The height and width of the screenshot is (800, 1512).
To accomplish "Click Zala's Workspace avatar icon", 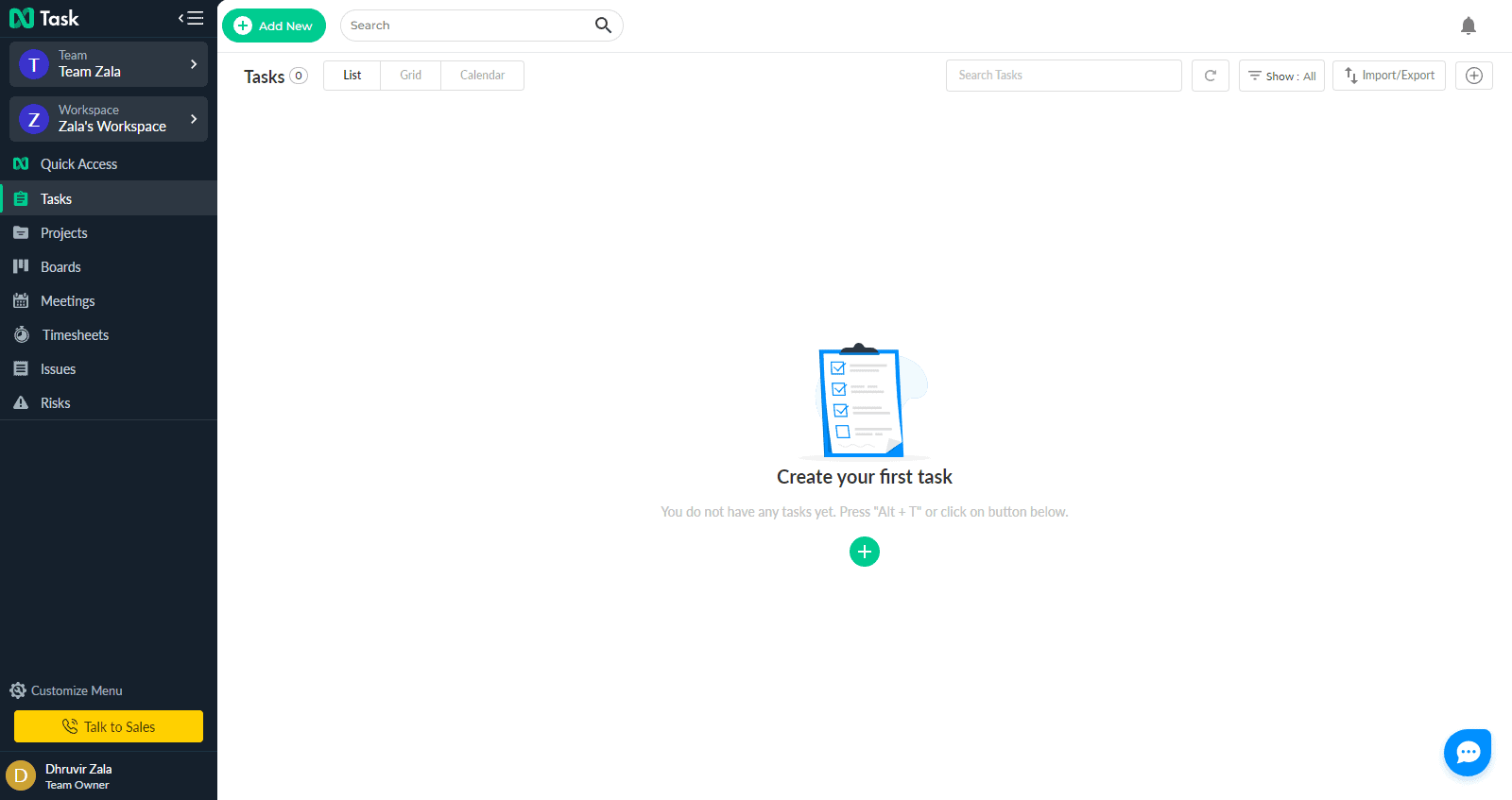I will (34, 119).
